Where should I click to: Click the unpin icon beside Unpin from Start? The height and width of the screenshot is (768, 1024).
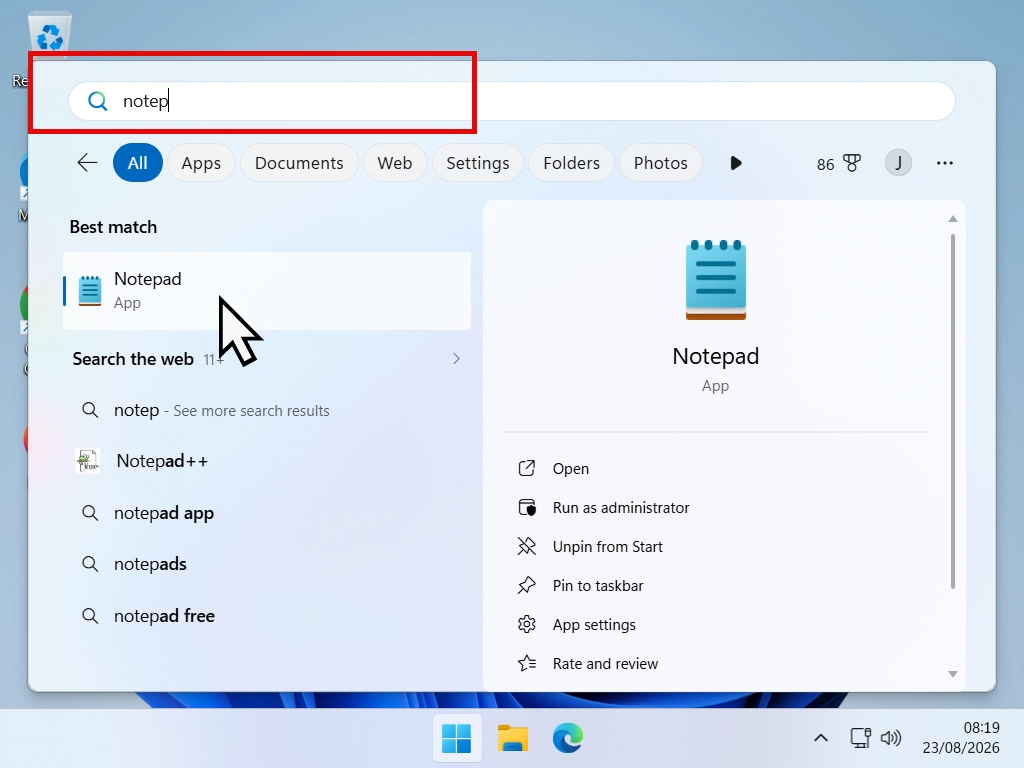tap(526, 546)
